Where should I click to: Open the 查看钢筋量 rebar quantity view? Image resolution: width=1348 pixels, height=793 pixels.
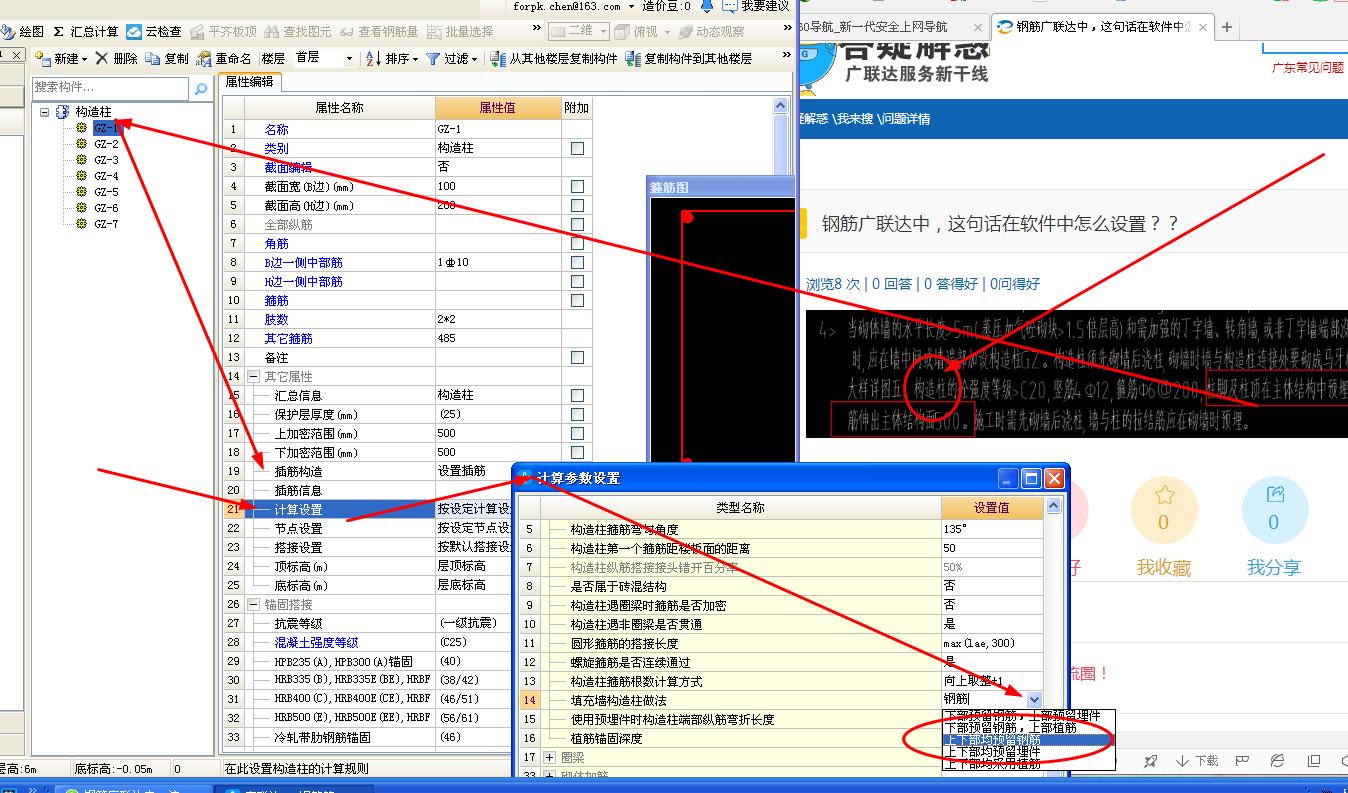381,32
